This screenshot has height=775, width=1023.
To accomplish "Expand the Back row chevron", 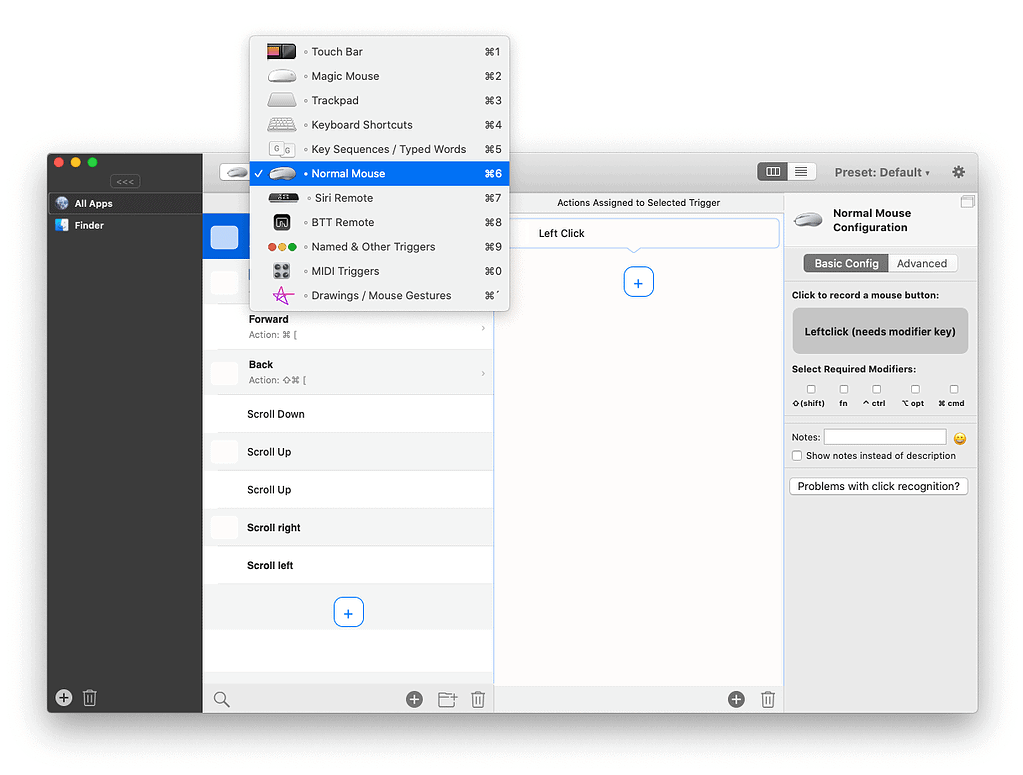I will click(483, 373).
